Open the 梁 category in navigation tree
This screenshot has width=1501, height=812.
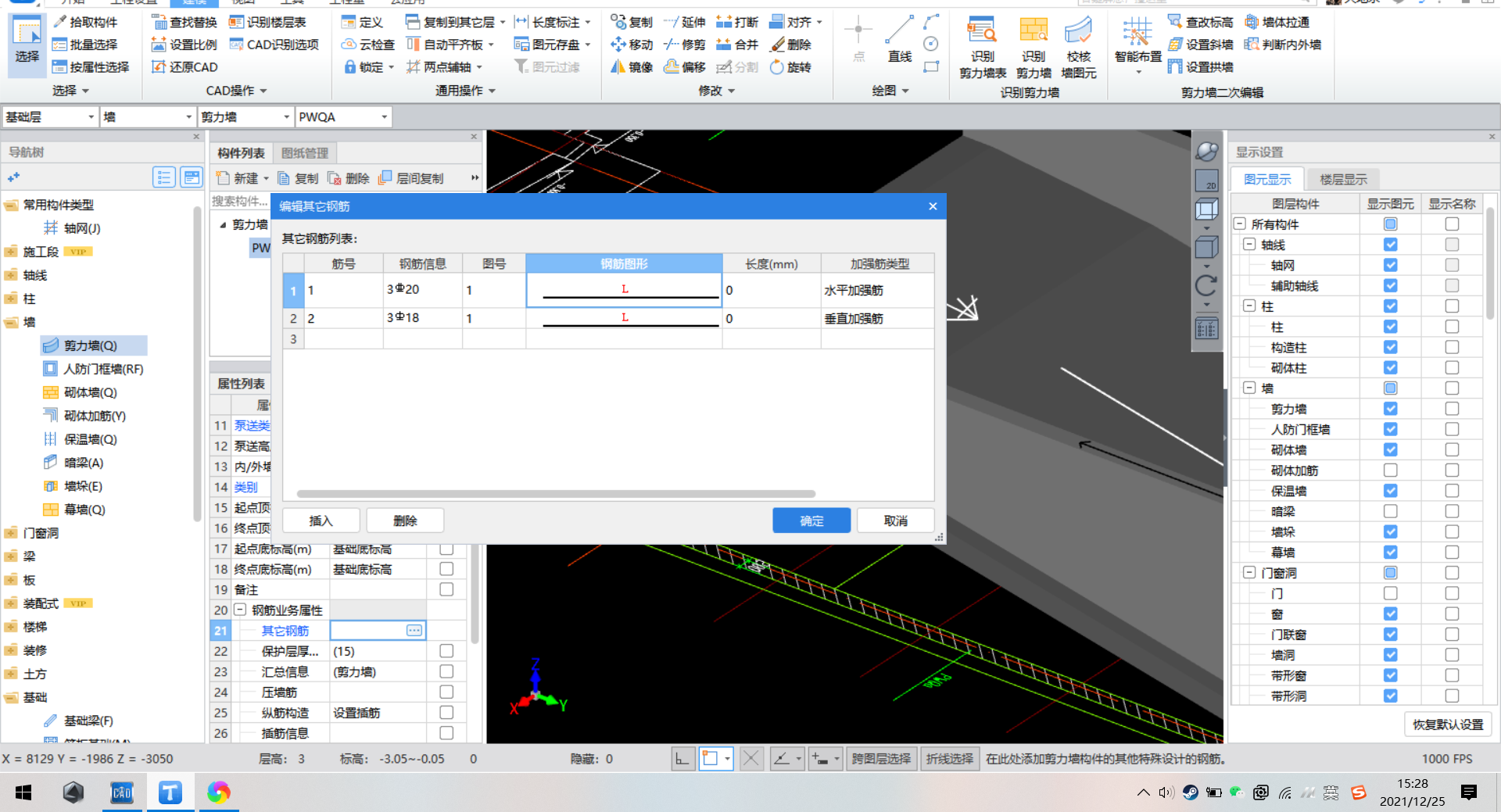(30, 556)
